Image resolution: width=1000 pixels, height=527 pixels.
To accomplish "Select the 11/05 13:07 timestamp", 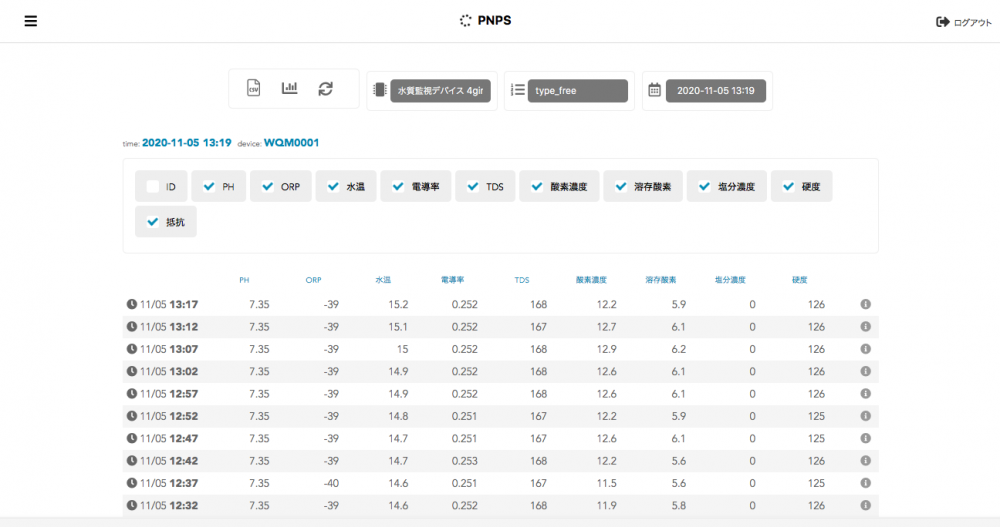I will 169,349.
